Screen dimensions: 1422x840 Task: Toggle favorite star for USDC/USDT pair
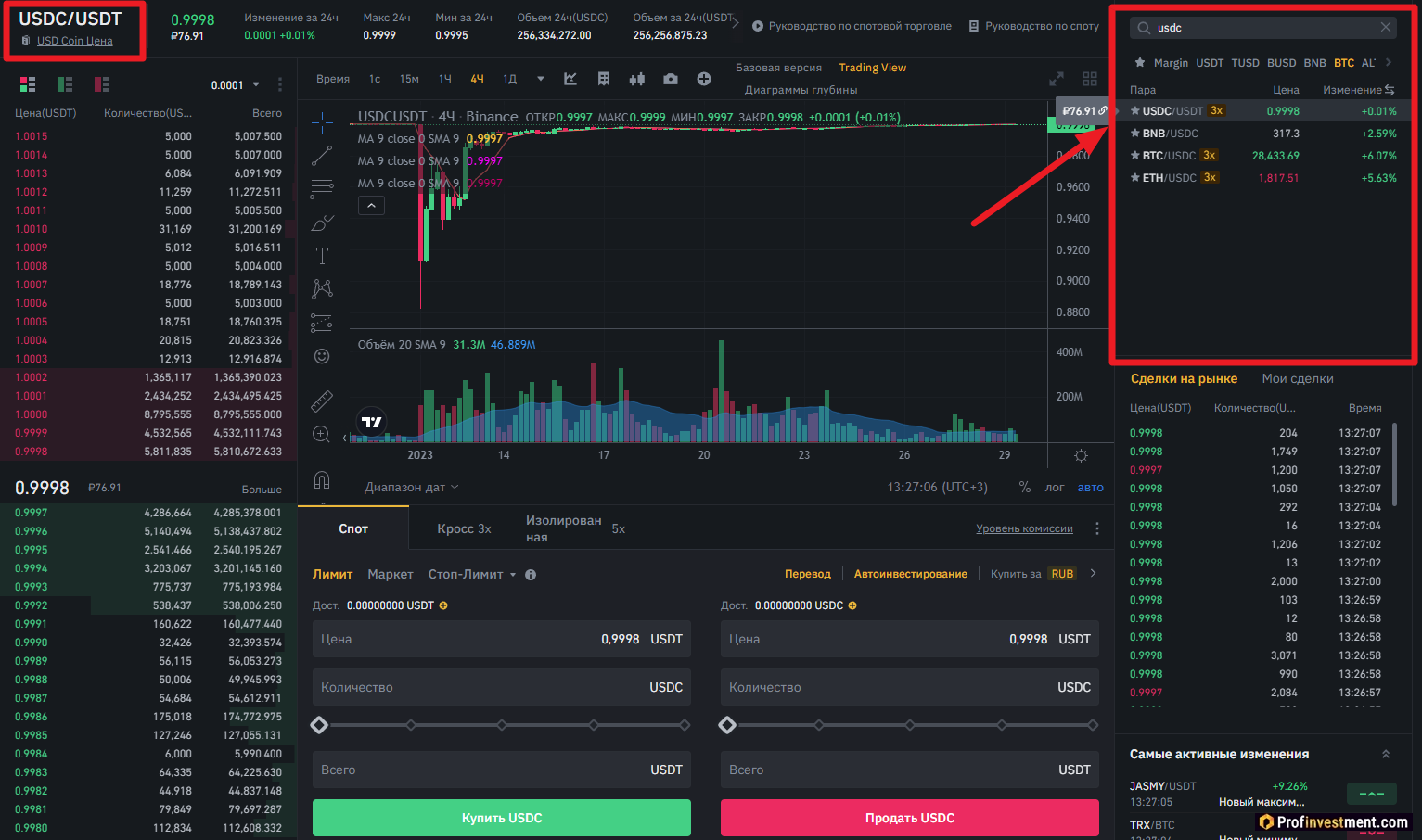pyautogui.click(x=1134, y=110)
